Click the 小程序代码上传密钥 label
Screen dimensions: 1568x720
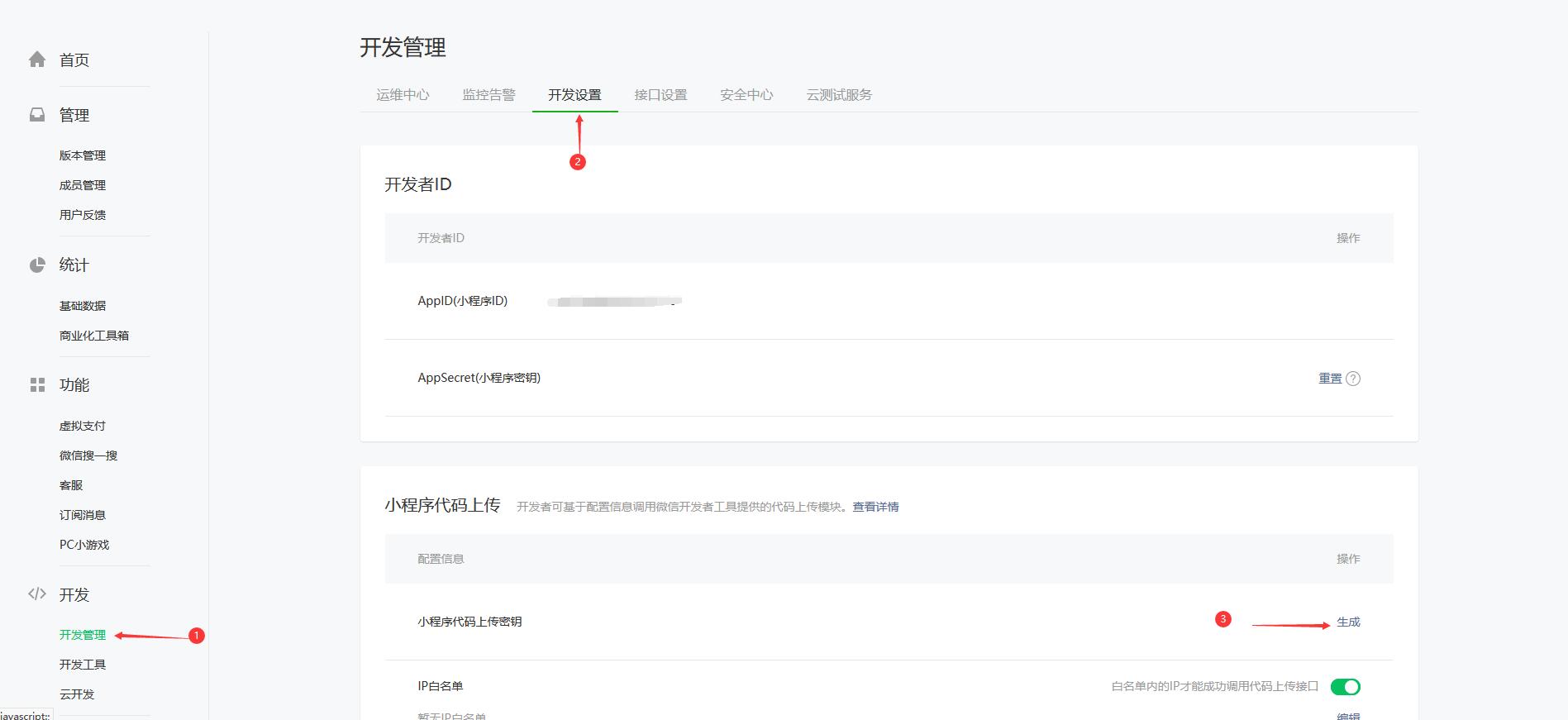coord(469,622)
